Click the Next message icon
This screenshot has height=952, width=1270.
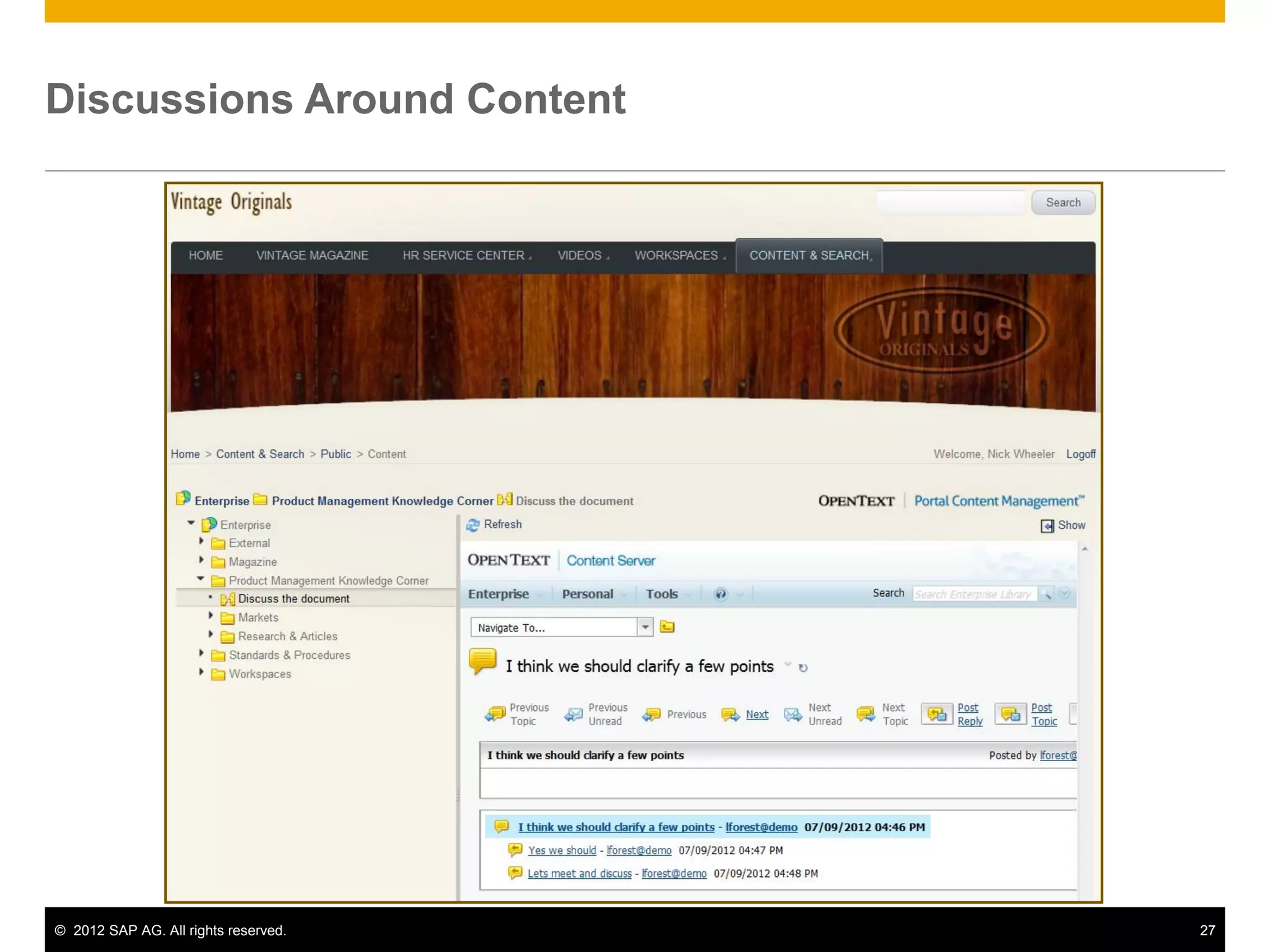click(730, 715)
